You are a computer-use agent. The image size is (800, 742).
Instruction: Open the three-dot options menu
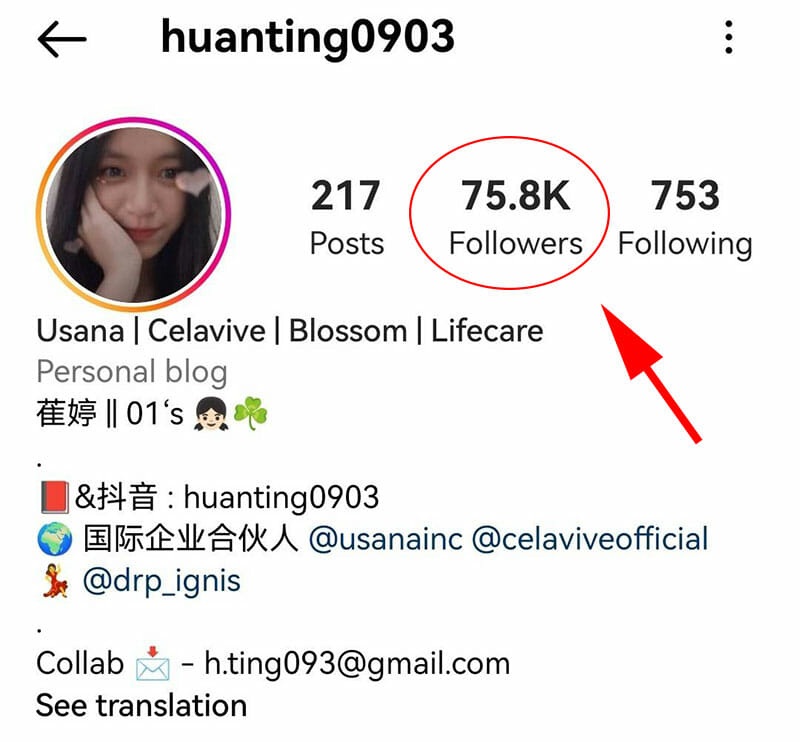(x=729, y=37)
